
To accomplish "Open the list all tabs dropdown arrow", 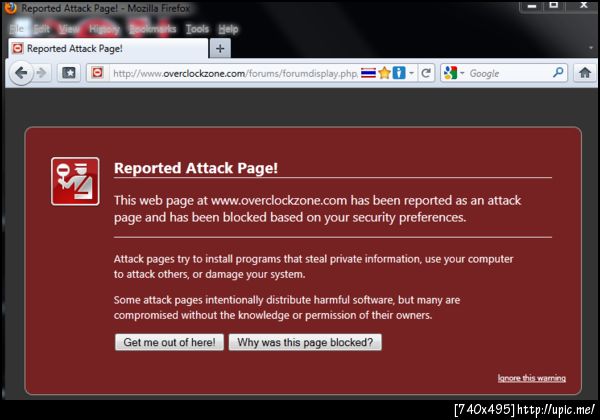I will click(591, 48).
